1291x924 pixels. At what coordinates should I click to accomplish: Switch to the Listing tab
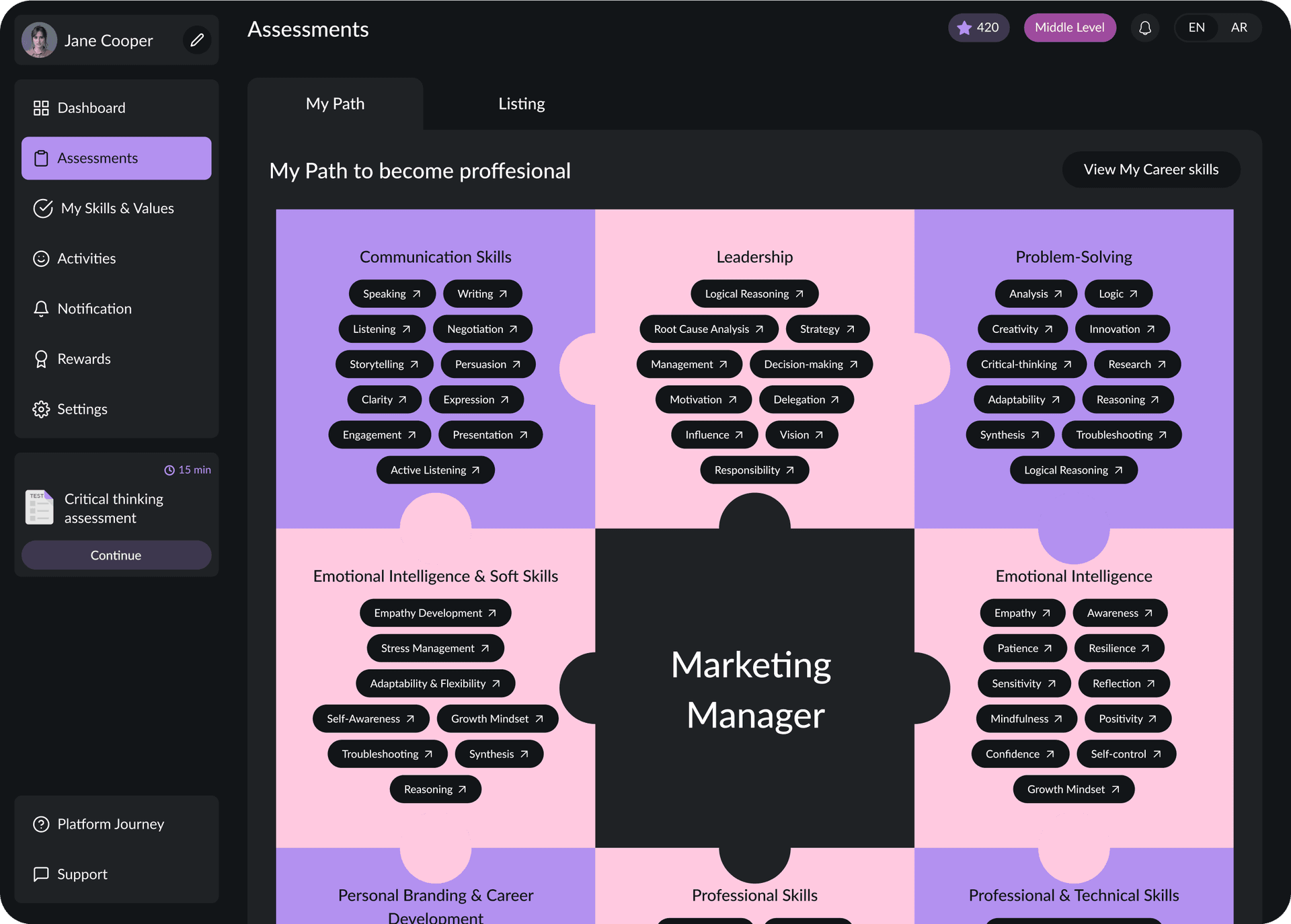521,104
